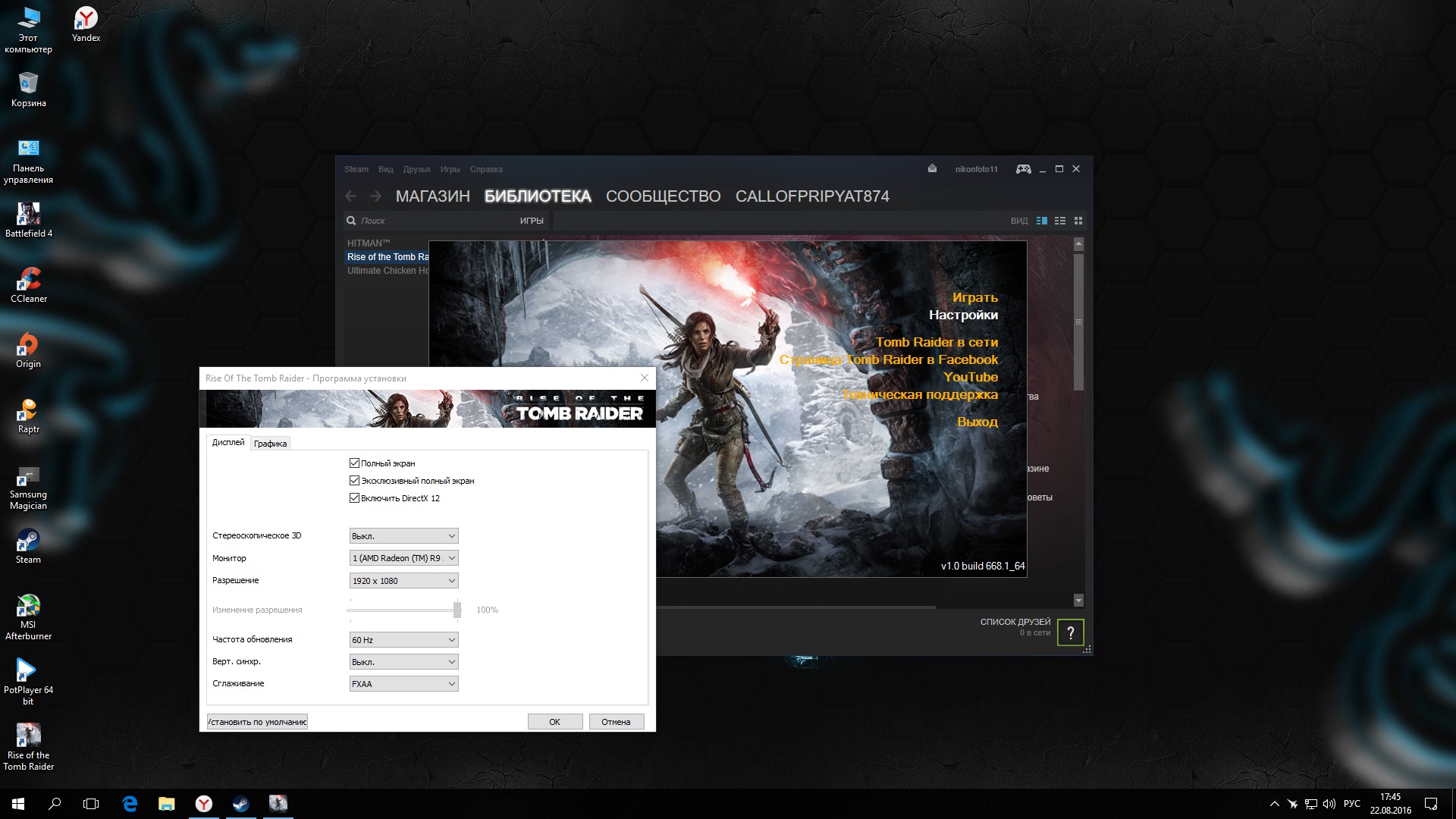The width and height of the screenshot is (1456, 819).
Task: Switch Steam library to grid view icon
Action: point(1078,221)
